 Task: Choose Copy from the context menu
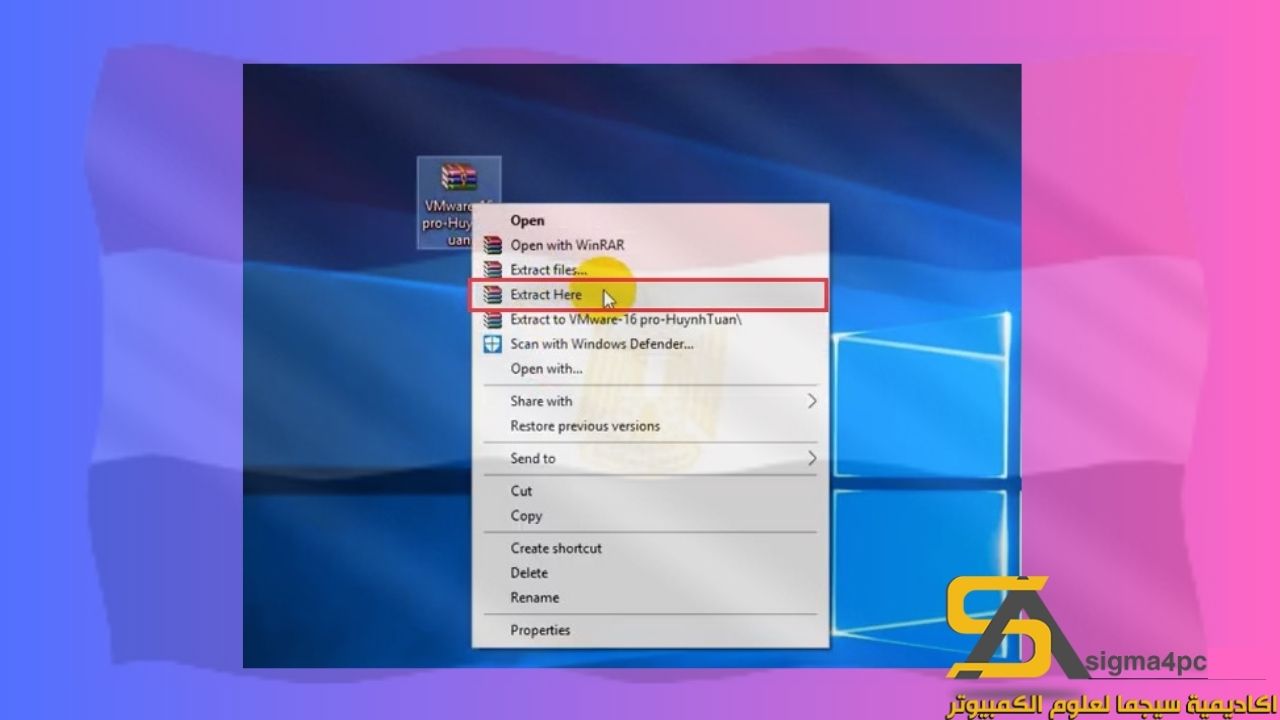526,516
